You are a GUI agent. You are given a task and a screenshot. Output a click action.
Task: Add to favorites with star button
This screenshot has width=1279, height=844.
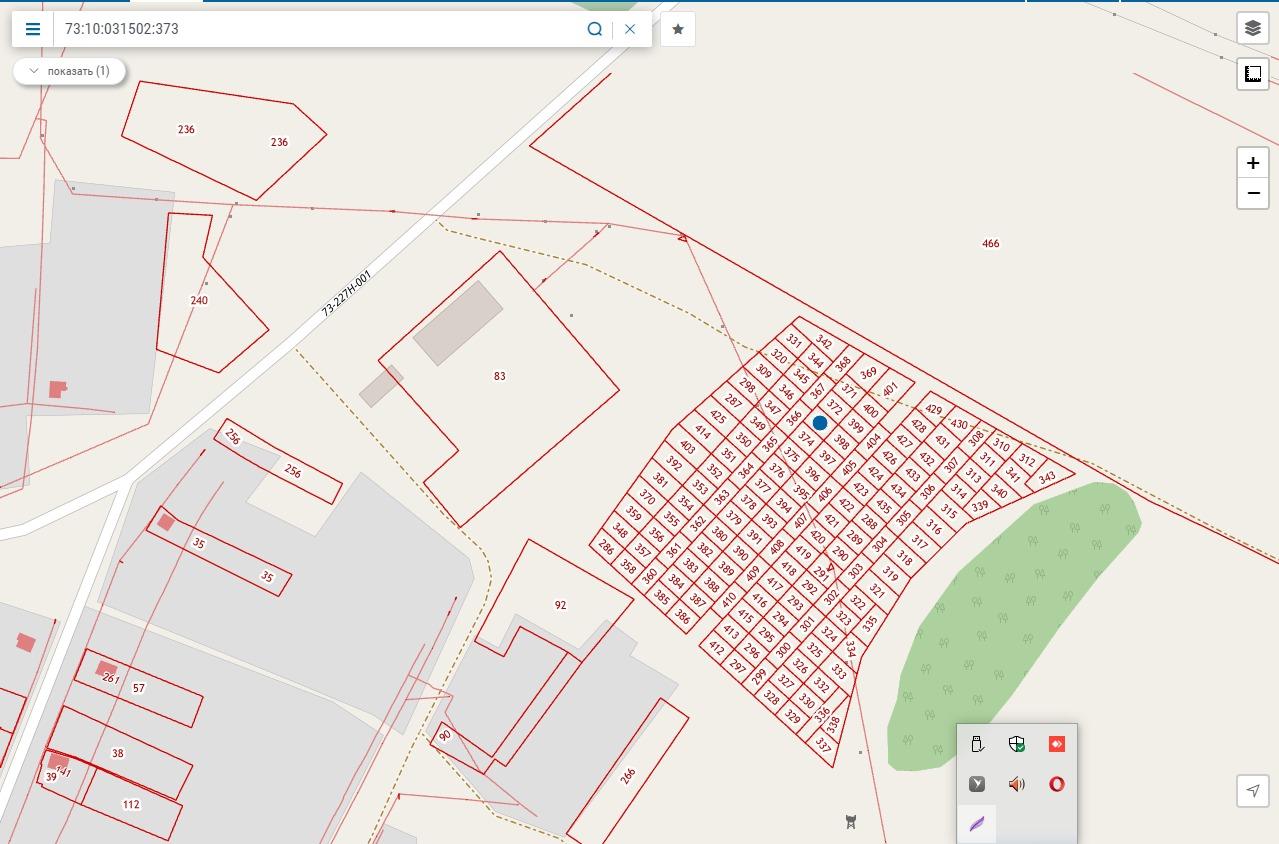pyautogui.click(x=678, y=29)
